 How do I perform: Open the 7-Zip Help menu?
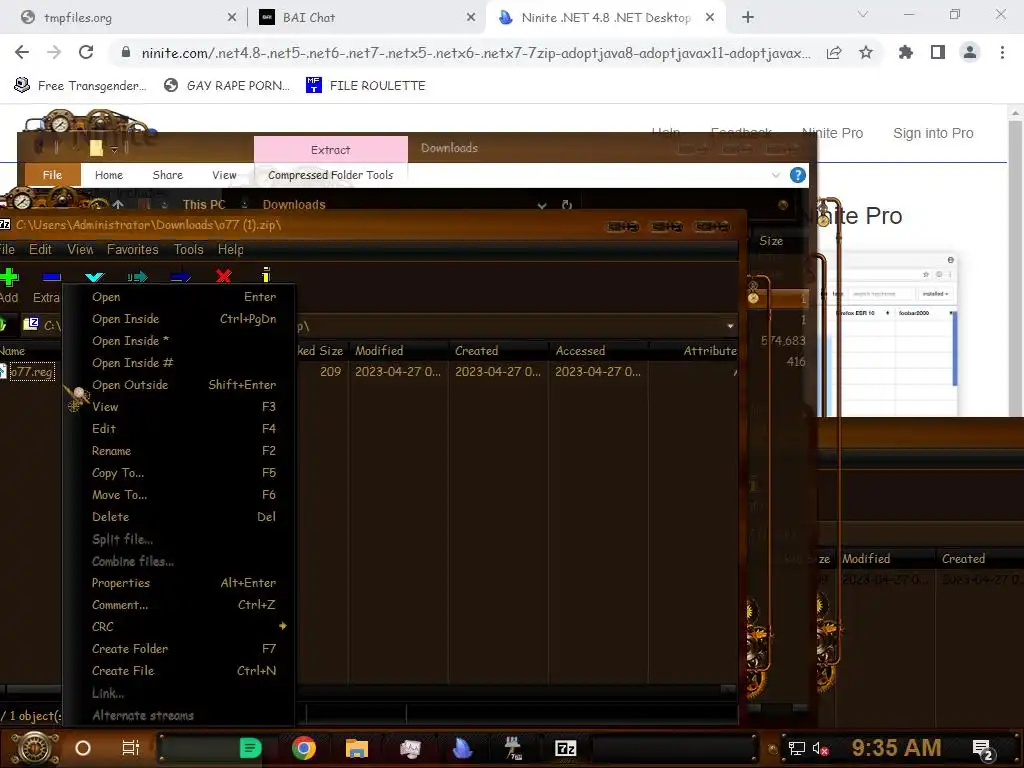tap(231, 249)
